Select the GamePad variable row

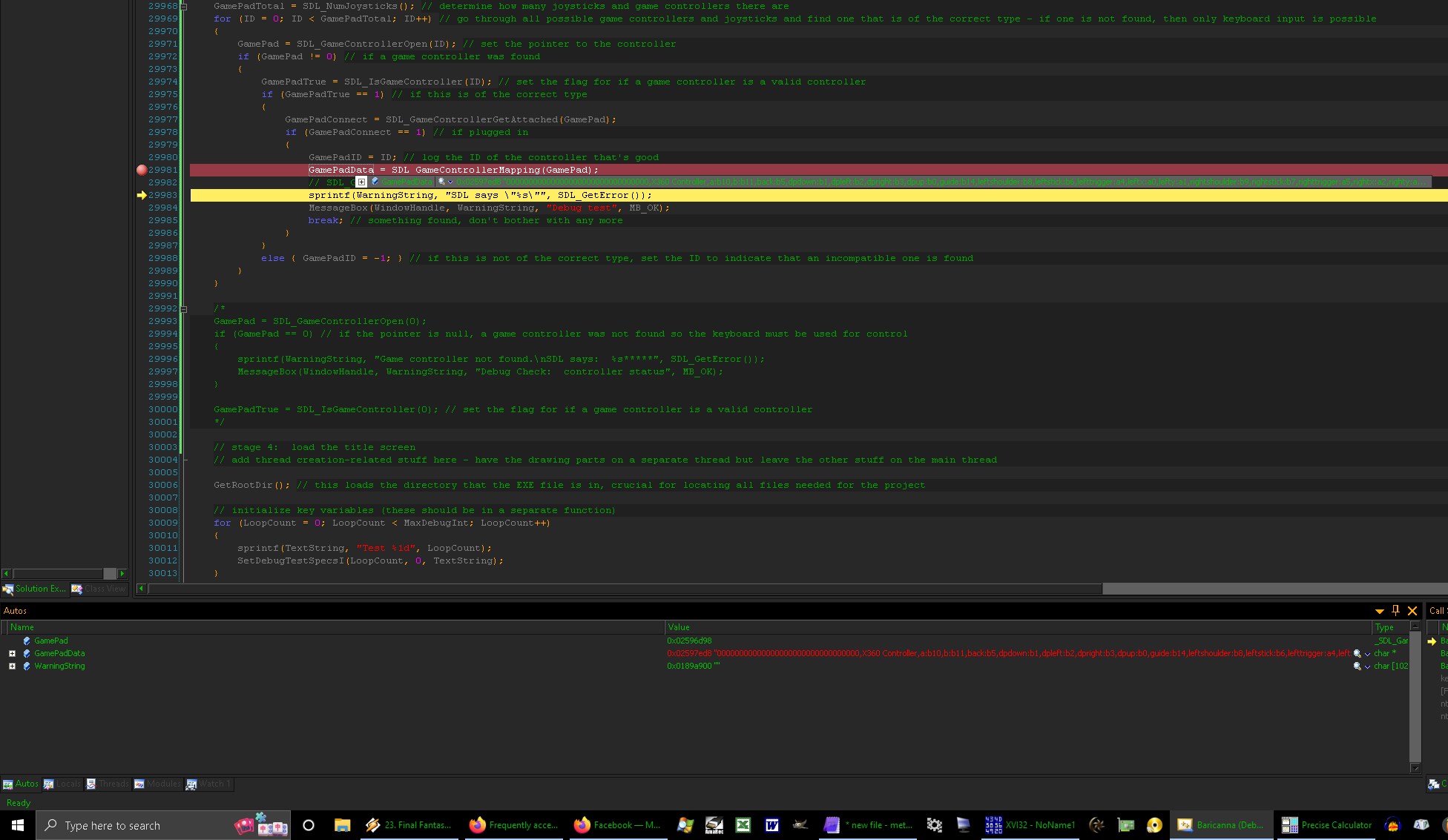point(705,641)
